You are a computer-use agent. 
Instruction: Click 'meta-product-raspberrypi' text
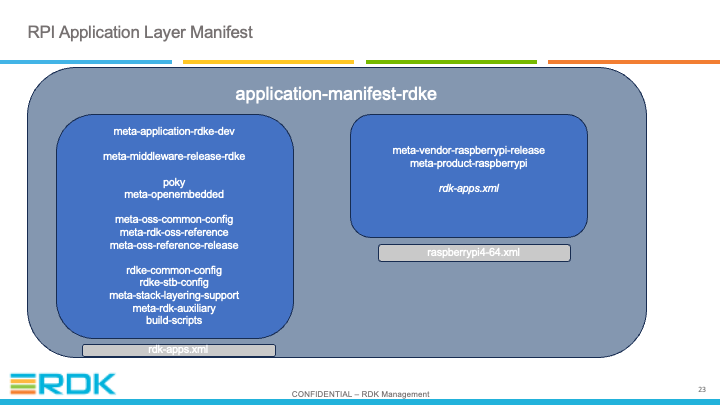[x=468, y=163]
